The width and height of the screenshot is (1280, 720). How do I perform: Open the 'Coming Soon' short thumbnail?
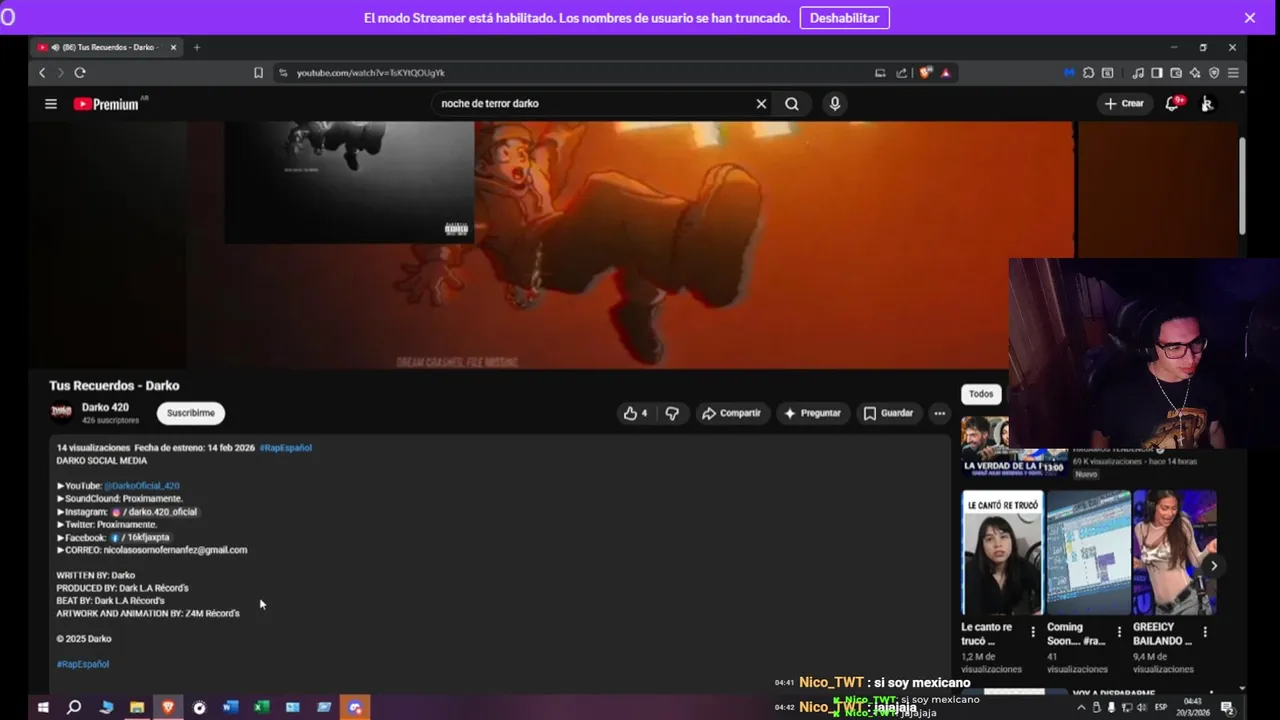1088,552
